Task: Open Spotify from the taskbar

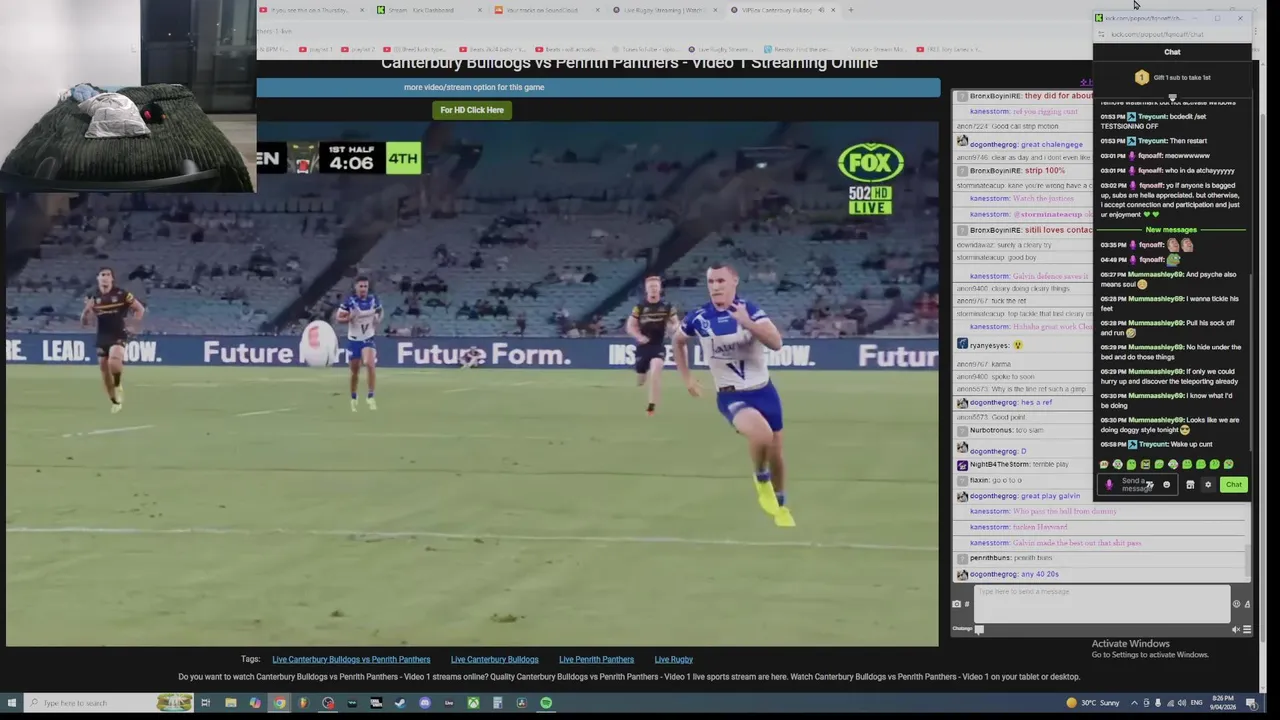Action: (546, 703)
